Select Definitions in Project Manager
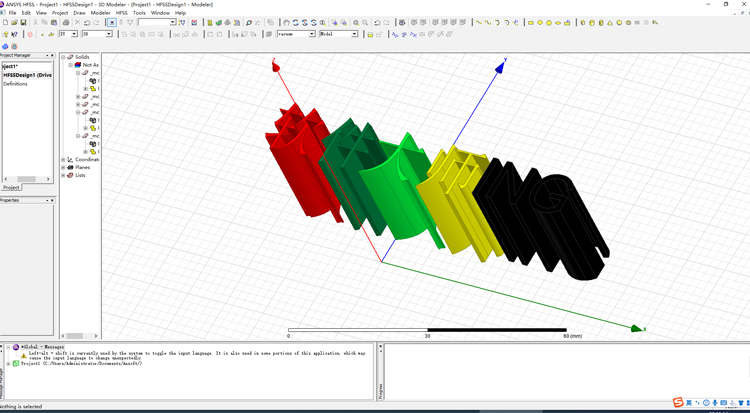This screenshot has height=413, width=750. 15,84
